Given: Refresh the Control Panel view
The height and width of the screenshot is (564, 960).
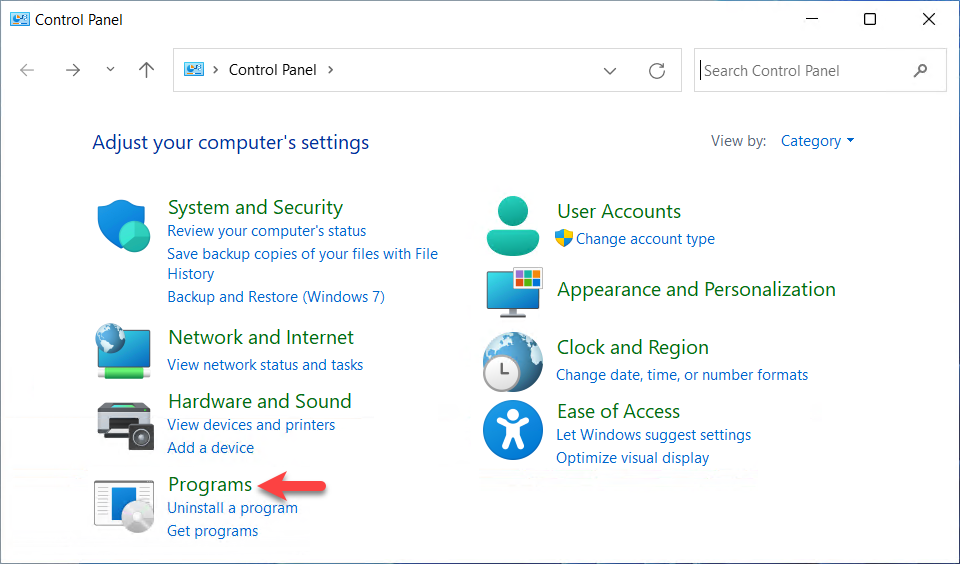Looking at the screenshot, I should 657,71.
